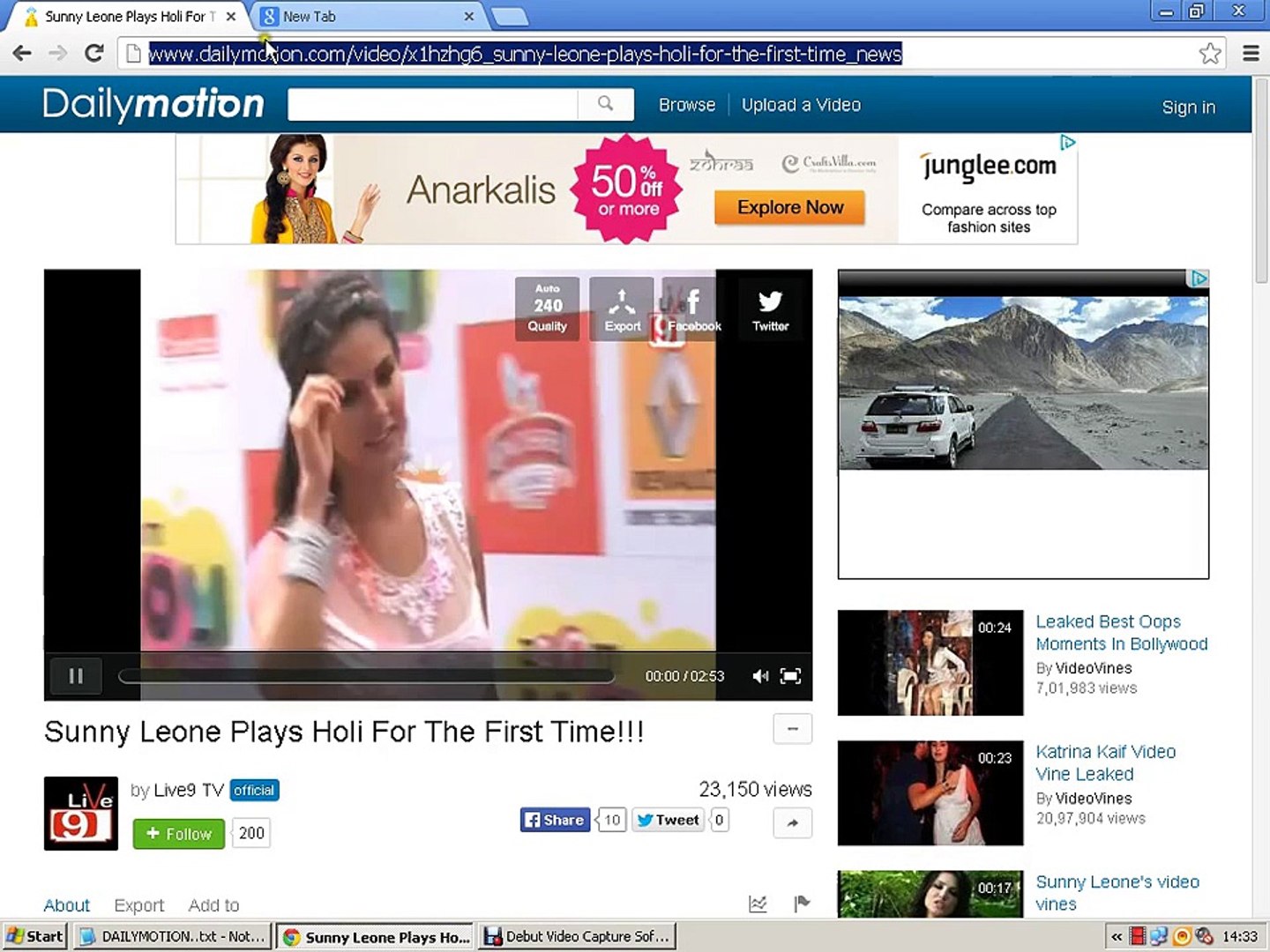Open the Windows Start button

[x=34, y=936]
